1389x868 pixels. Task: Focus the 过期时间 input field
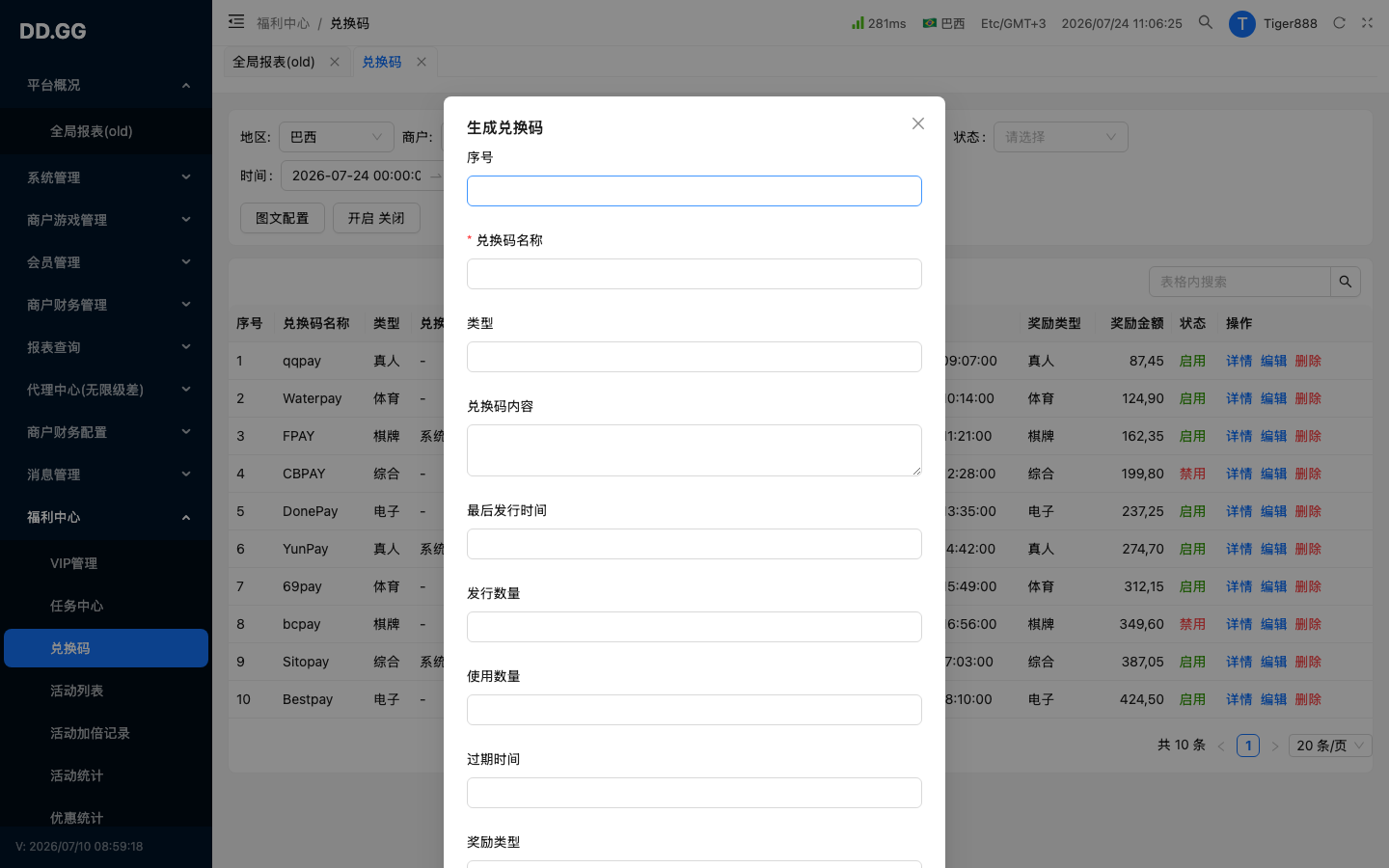pos(694,793)
